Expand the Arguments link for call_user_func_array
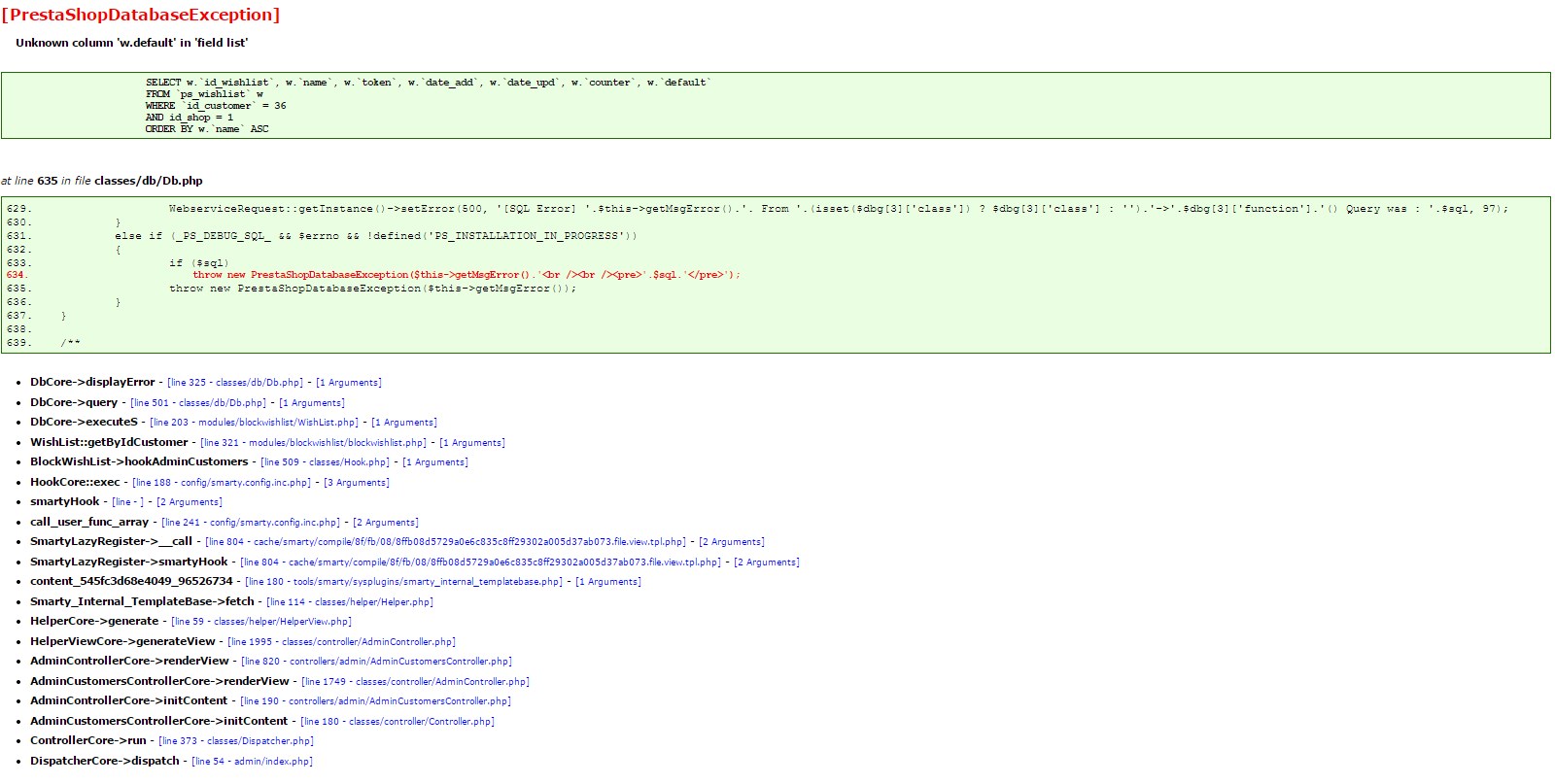Image resolution: width=1555 pixels, height=784 pixels. pos(386,523)
